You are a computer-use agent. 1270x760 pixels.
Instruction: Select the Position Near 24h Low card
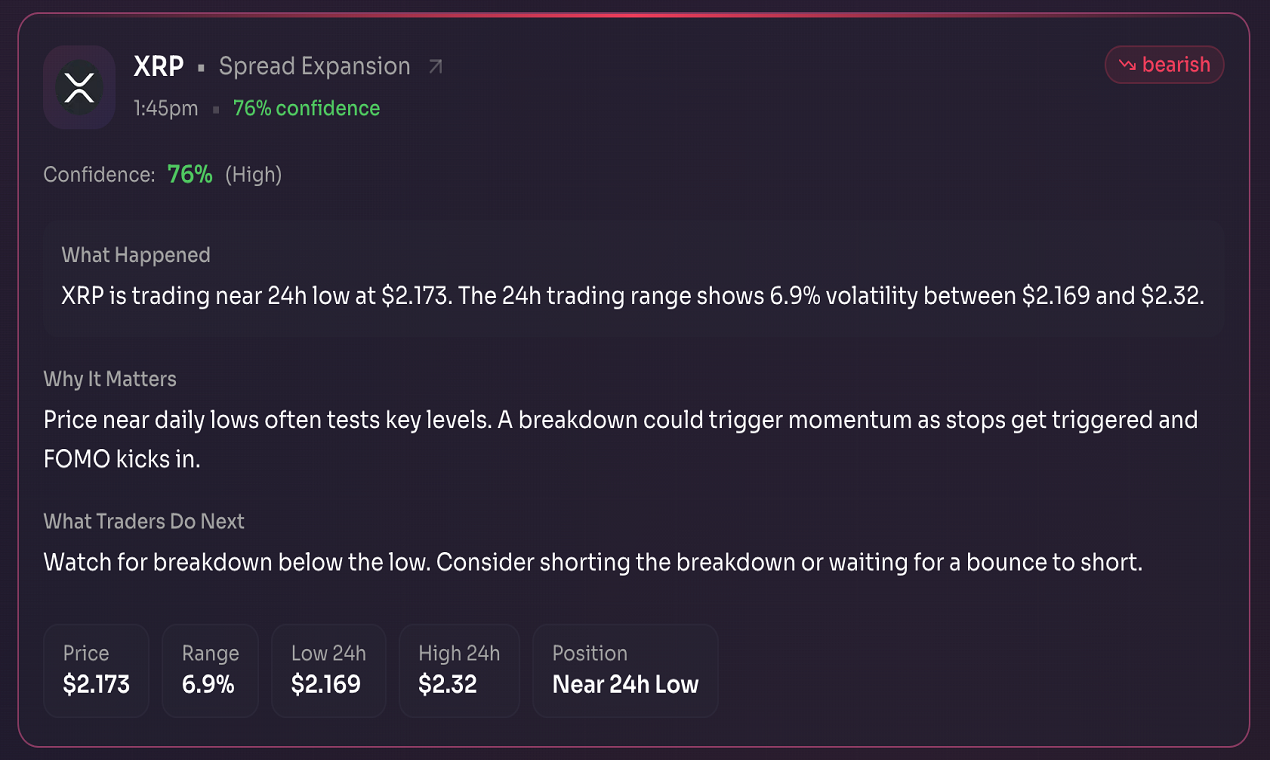[625, 670]
